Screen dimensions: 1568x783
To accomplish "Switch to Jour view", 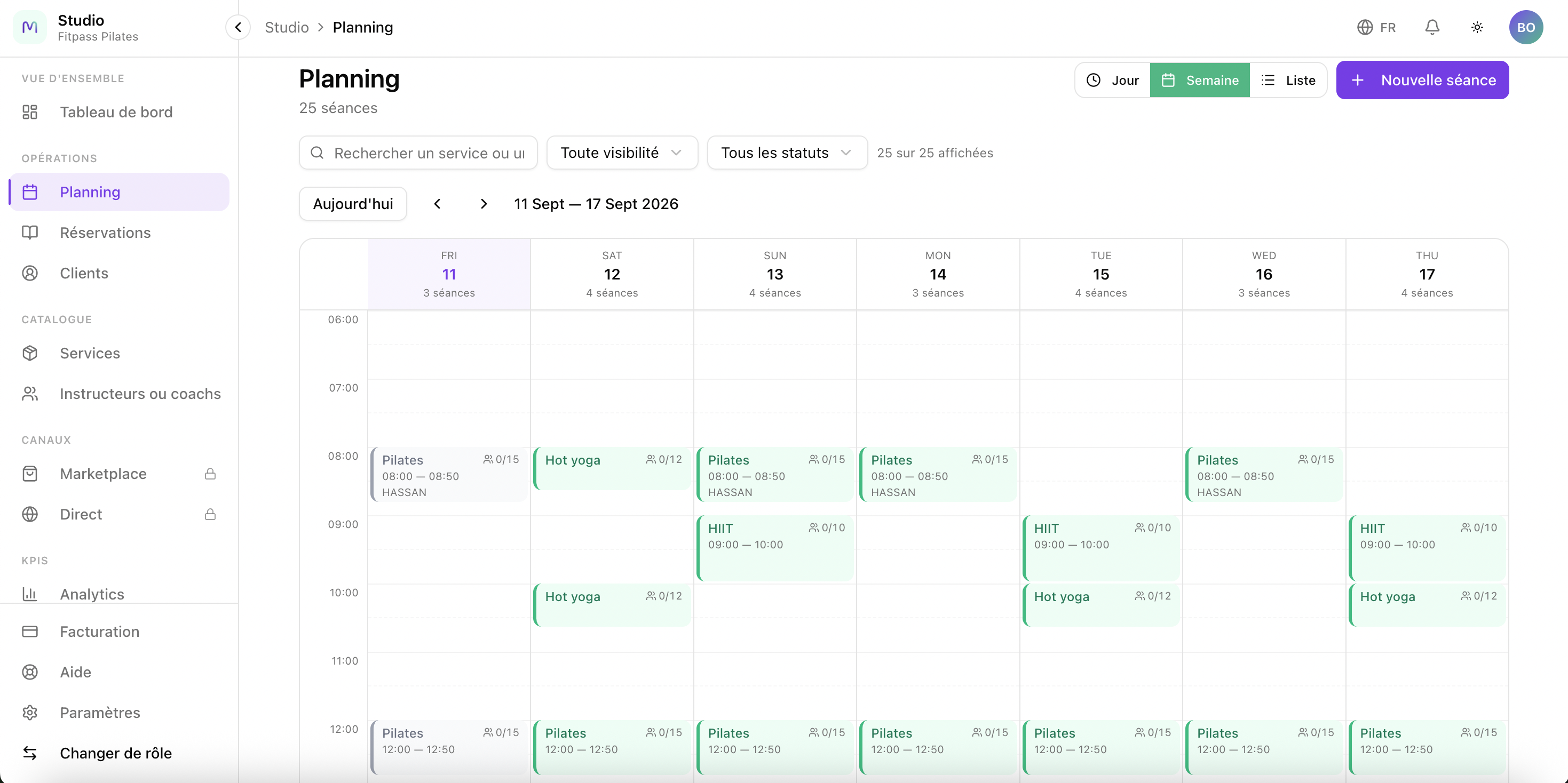I will pyautogui.click(x=1113, y=81).
